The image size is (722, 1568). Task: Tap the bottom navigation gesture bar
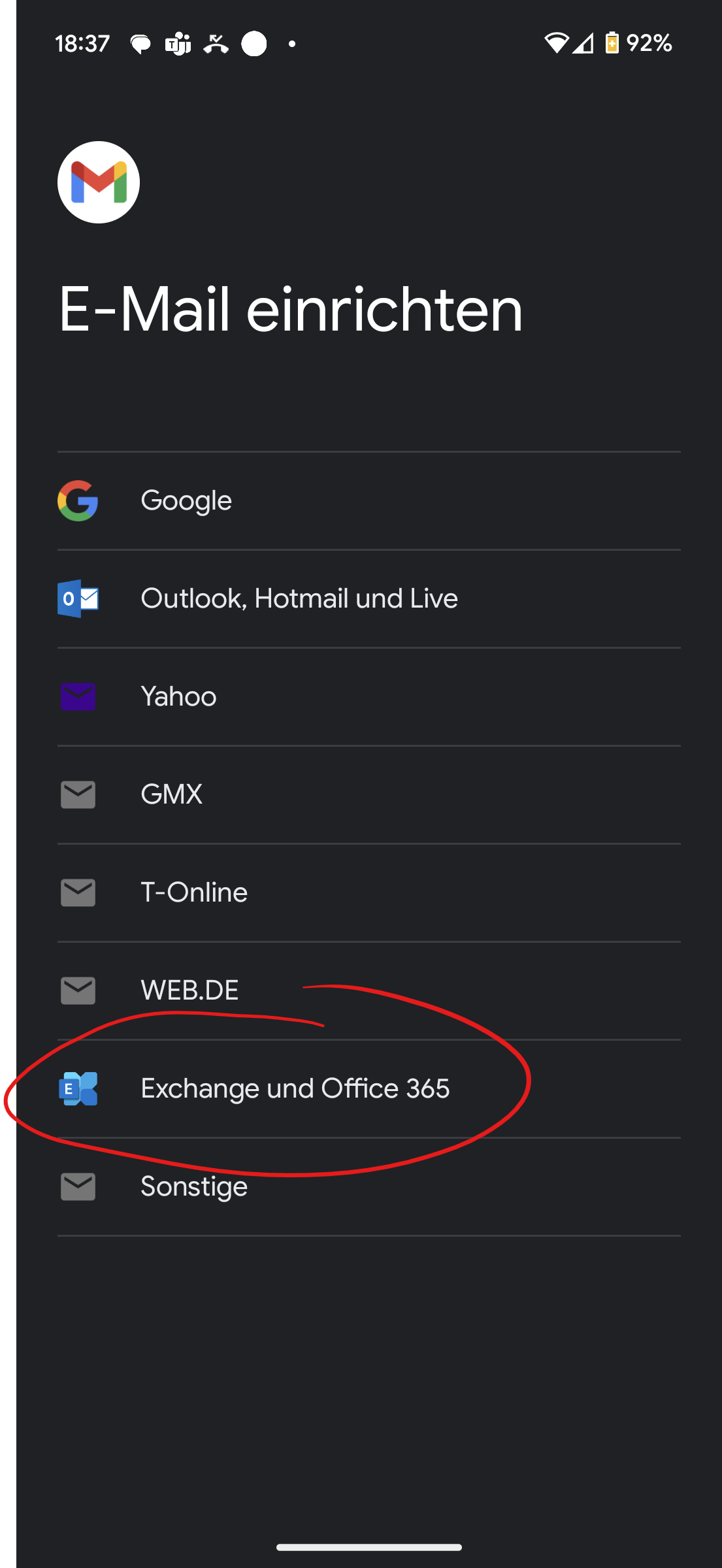tap(369, 1546)
